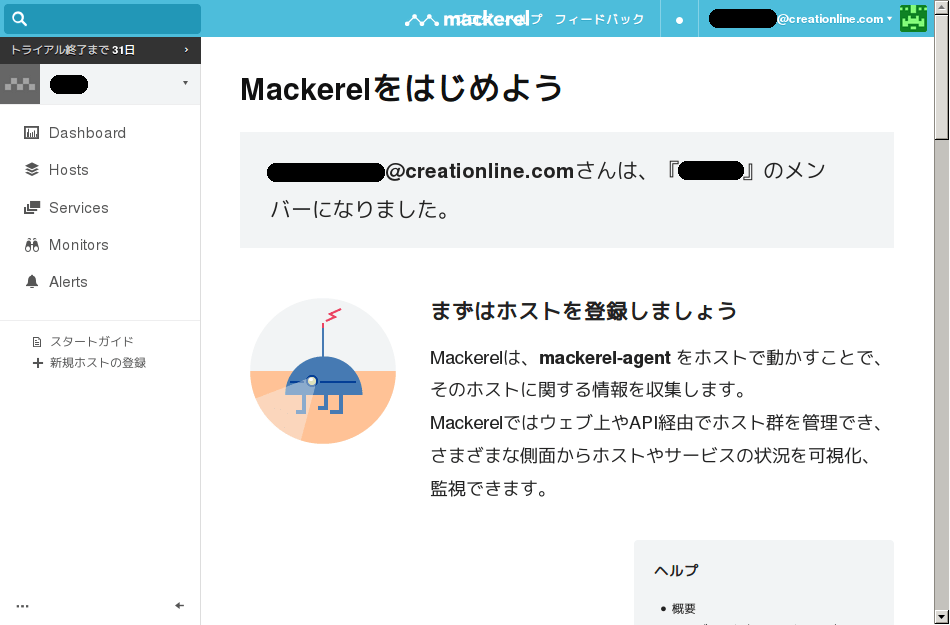
Task: Click the scrollbar up arrow
Action: click(942, 7)
